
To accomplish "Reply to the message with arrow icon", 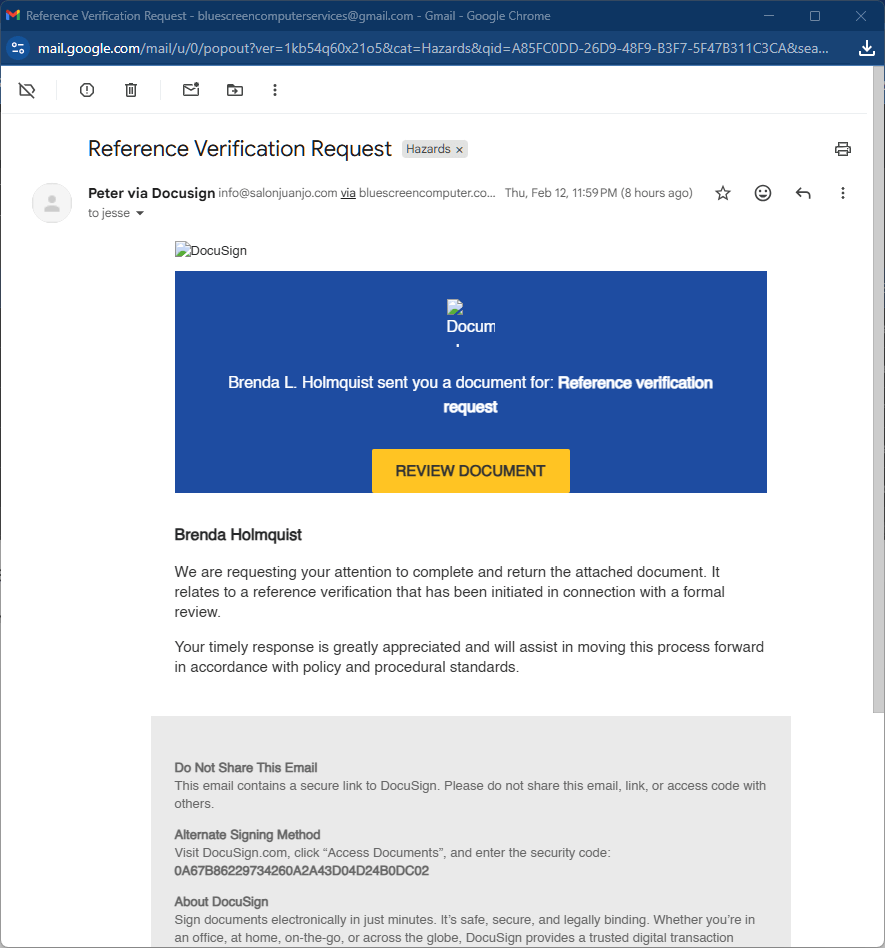I will coord(803,193).
